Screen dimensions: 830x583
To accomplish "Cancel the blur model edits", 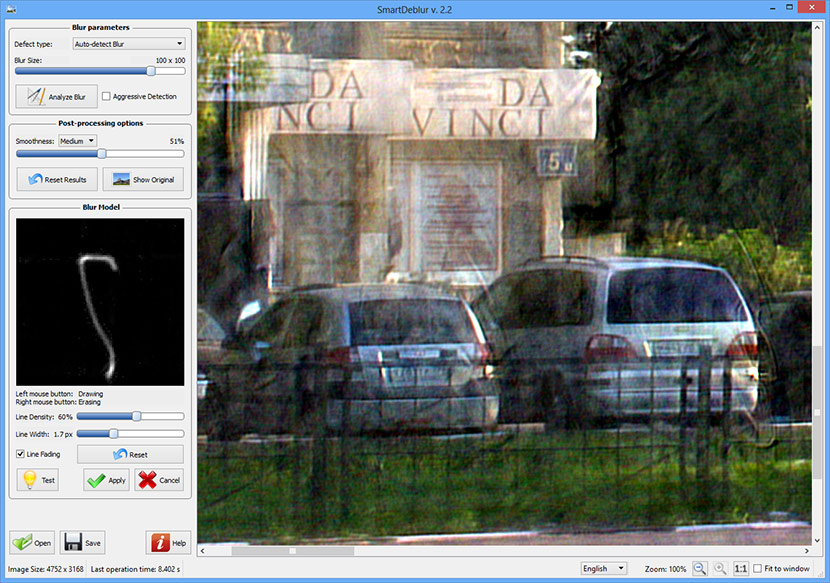I will (x=159, y=480).
